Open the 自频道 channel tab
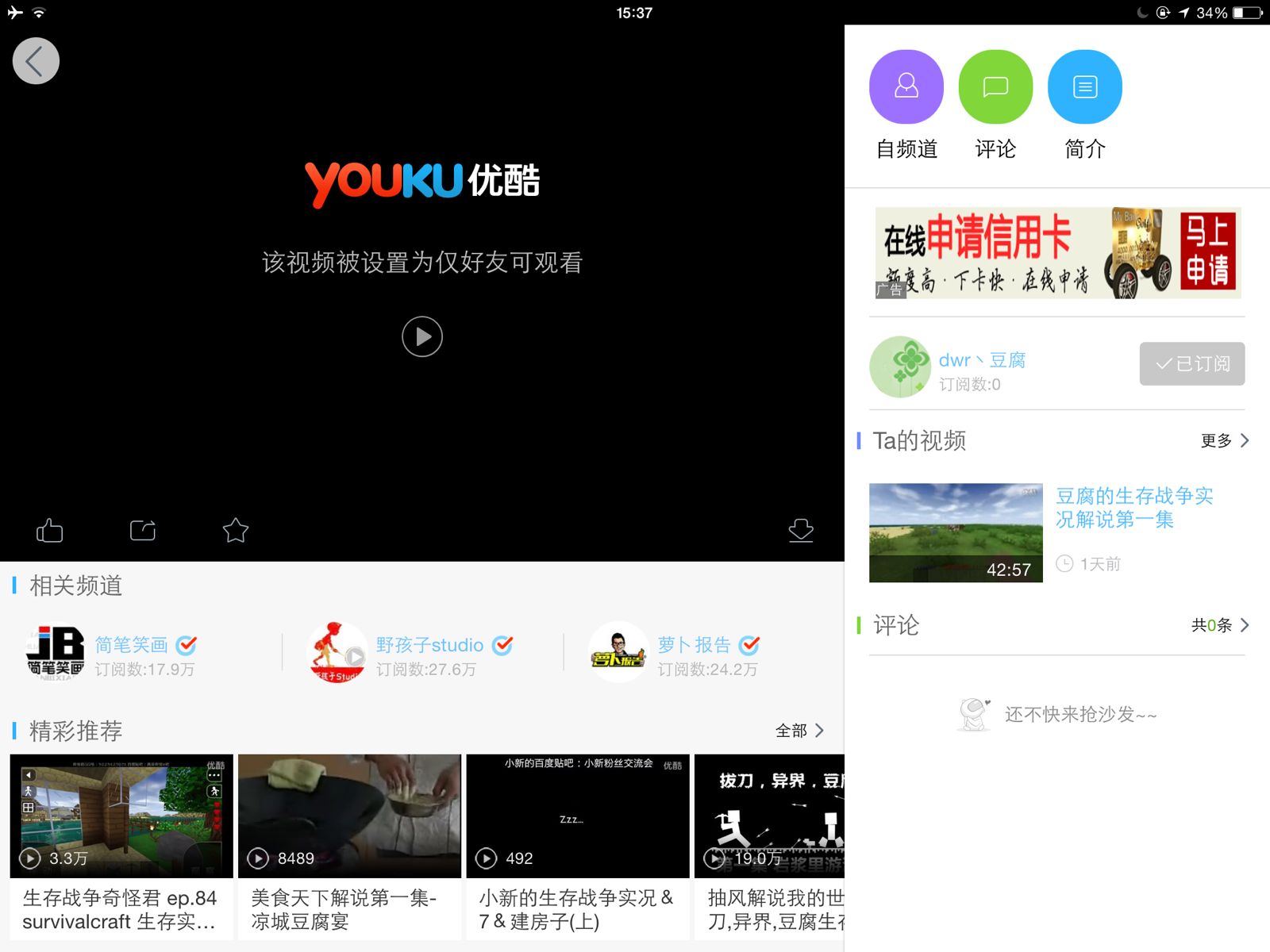Screen dimensions: 1270x952 906,105
